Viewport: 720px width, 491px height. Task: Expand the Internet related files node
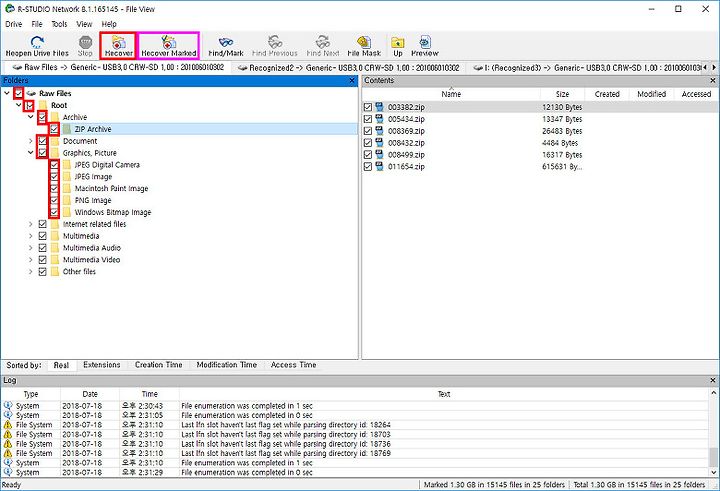coord(31,224)
